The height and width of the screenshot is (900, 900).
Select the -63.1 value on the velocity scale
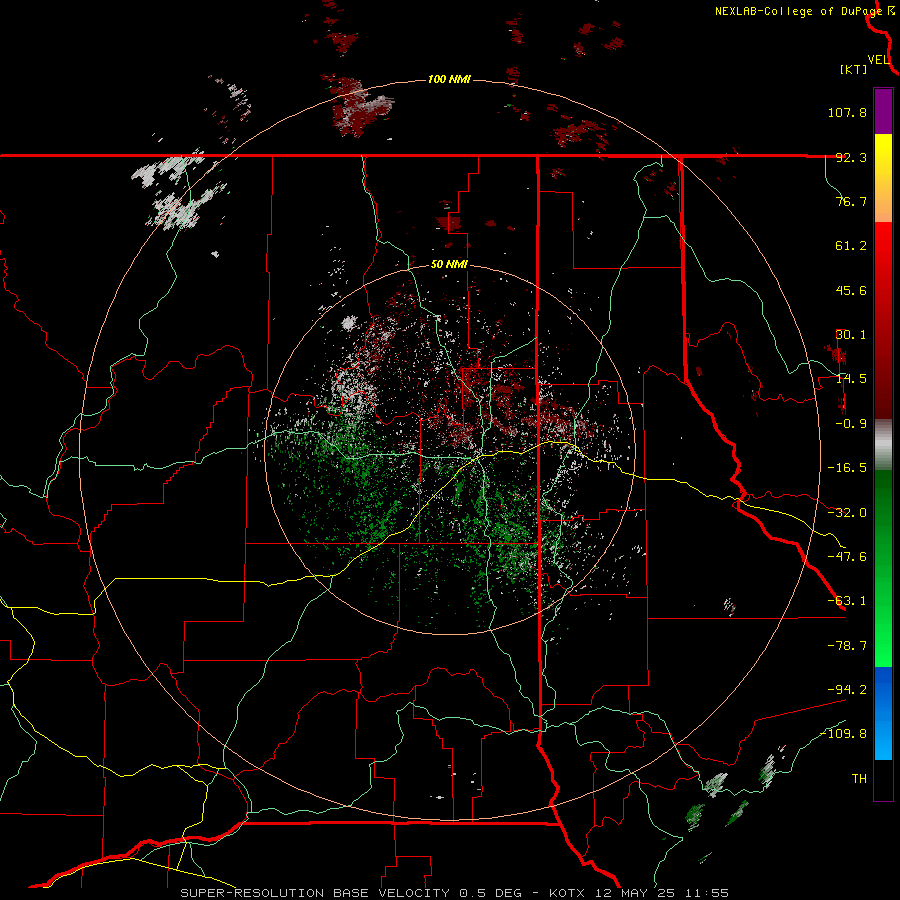coord(847,601)
